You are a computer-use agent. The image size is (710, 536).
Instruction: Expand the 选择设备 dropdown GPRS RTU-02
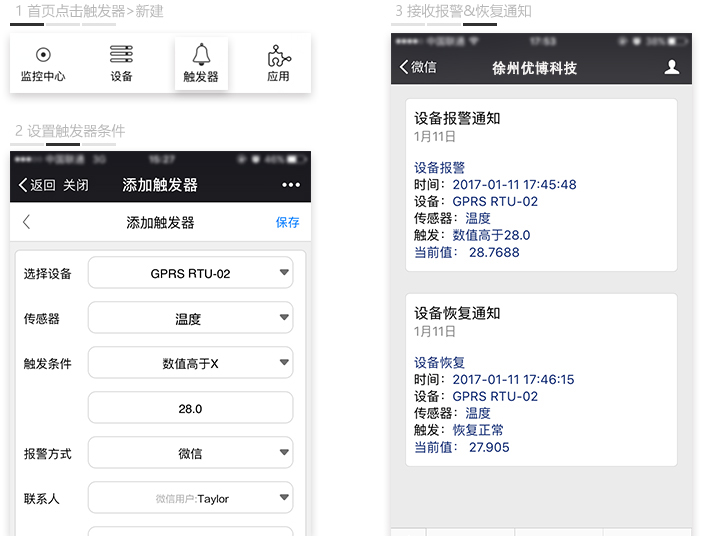point(190,273)
